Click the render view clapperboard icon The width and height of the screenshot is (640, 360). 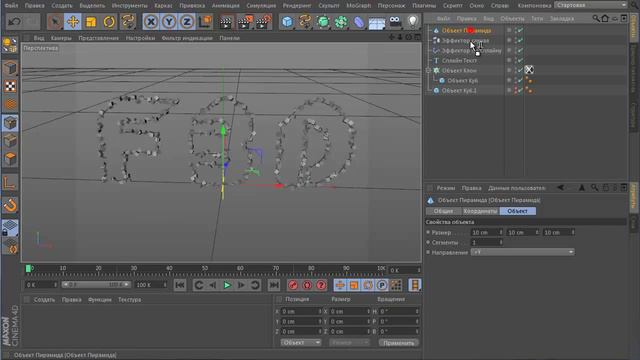[225, 21]
